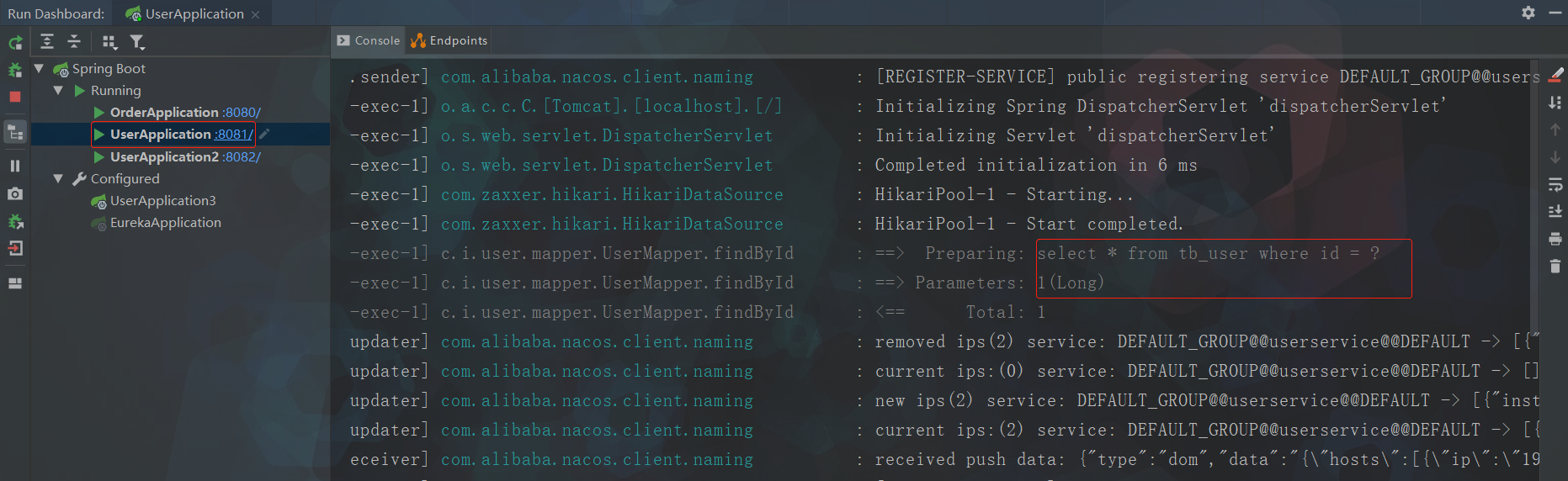Open the Group By options dropdown

[x=109, y=41]
